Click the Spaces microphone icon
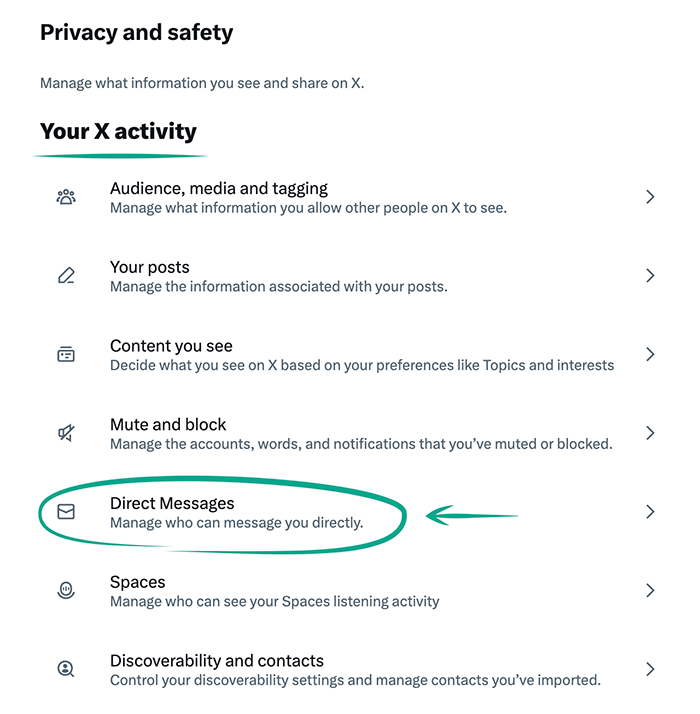Screen dimensions: 700x714 [66, 591]
